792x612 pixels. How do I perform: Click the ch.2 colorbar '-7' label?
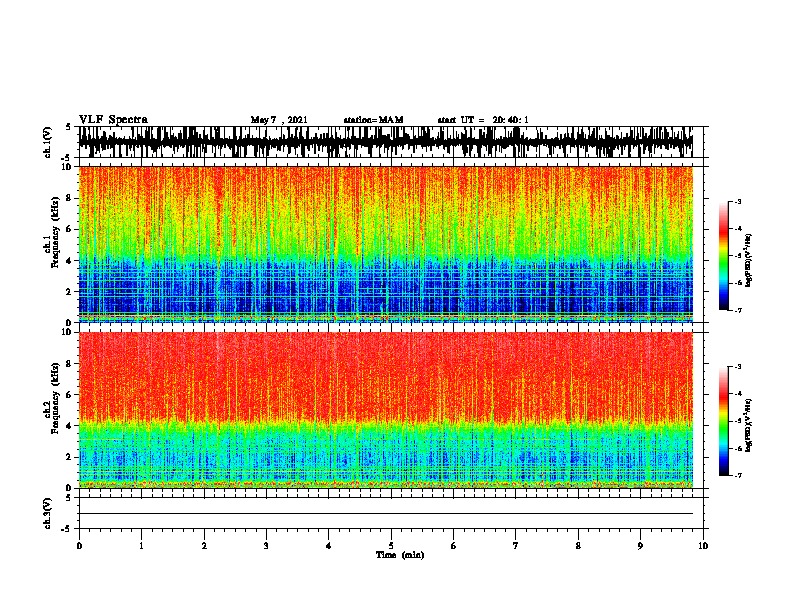(738, 475)
